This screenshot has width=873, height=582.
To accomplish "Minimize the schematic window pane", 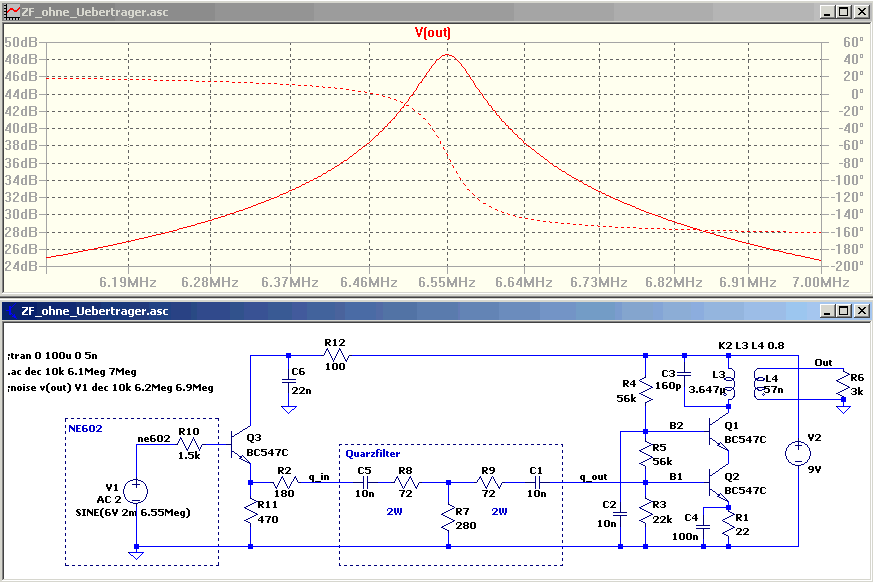I will [x=827, y=311].
